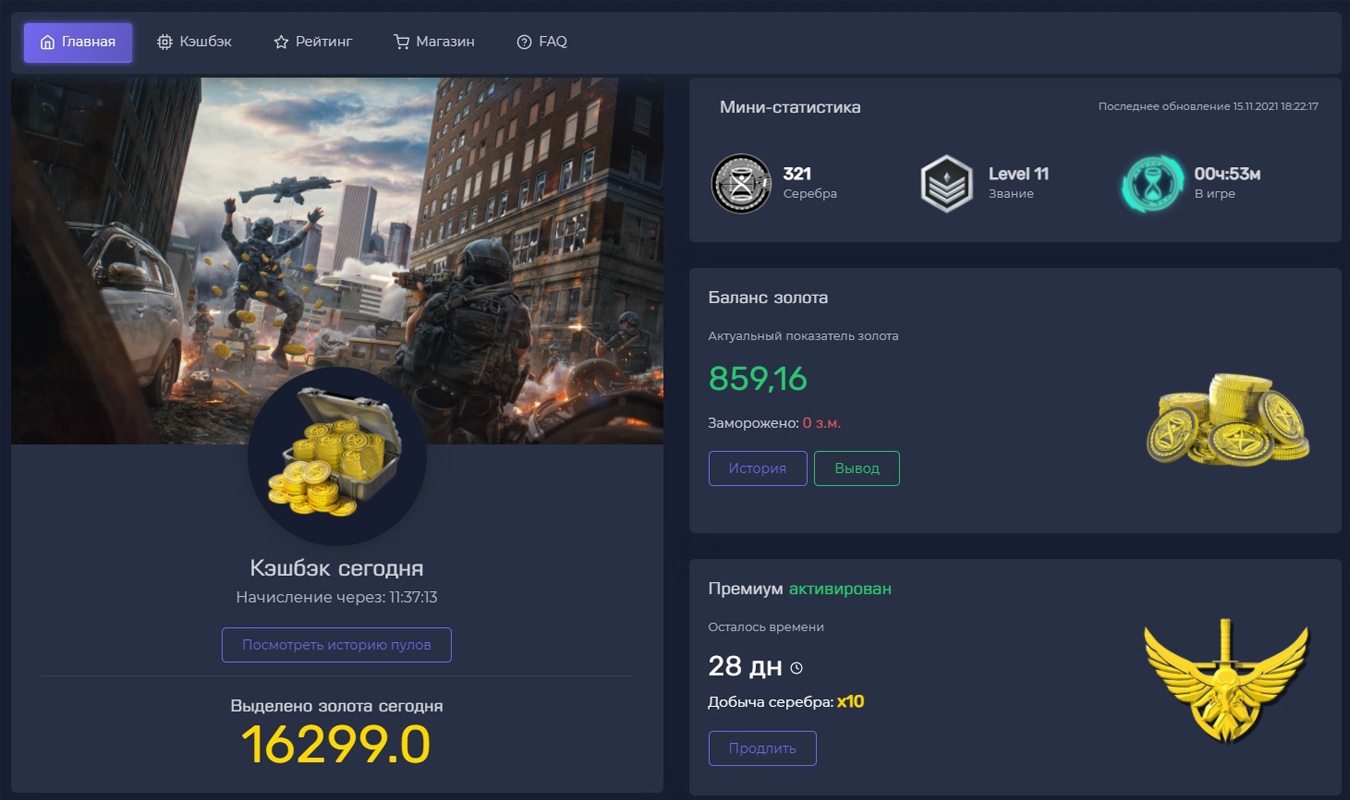This screenshot has width=1350, height=800.
Task: Open the Кэшбэк menu tab
Action: pyautogui.click(x=195, y=42)
